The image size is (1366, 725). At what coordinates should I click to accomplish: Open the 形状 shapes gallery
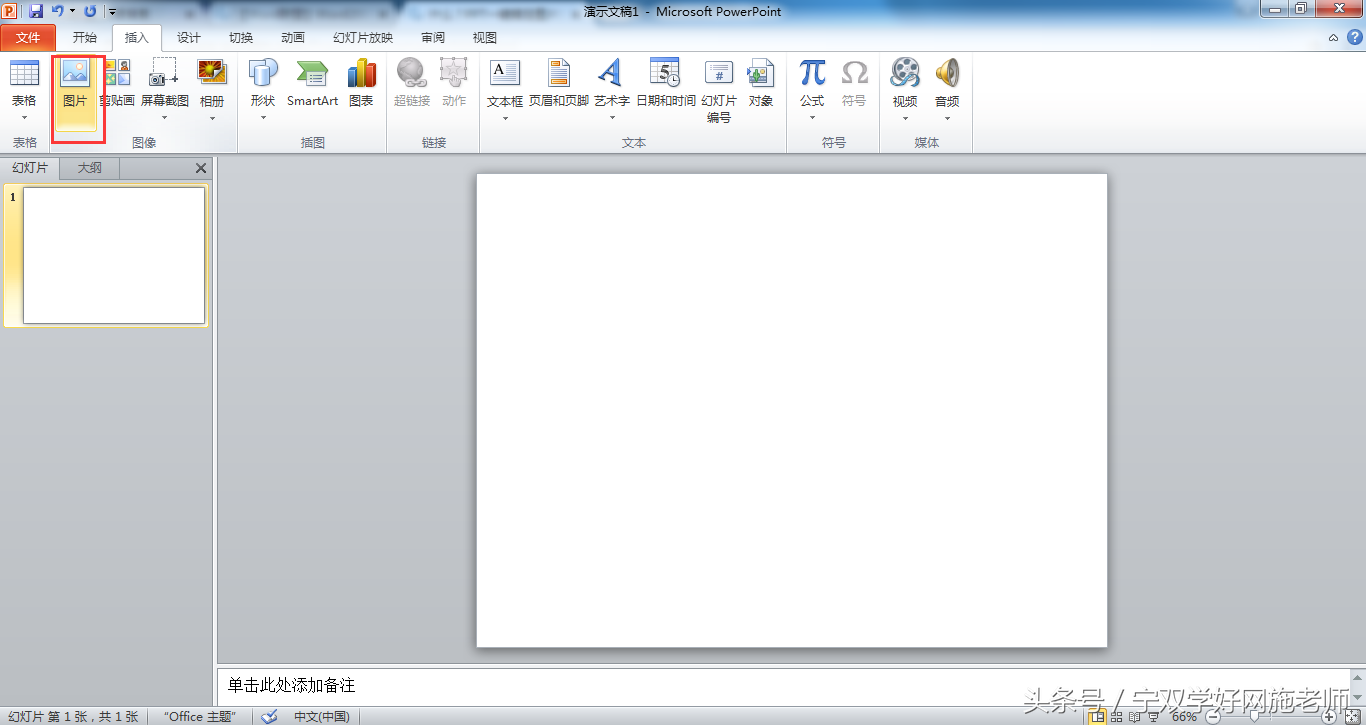(263, 74)
